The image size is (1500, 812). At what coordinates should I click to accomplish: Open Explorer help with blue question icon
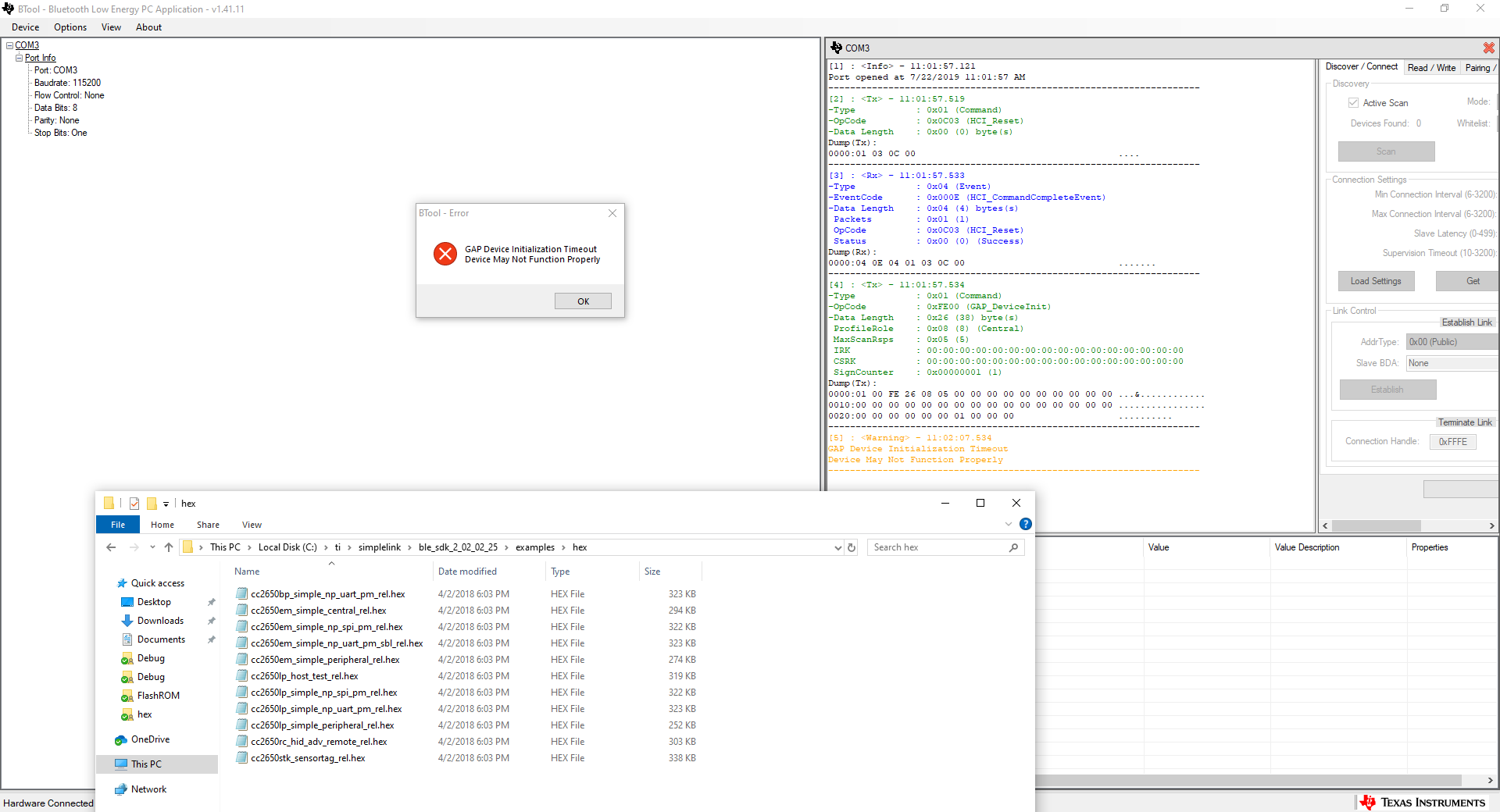1026,524
